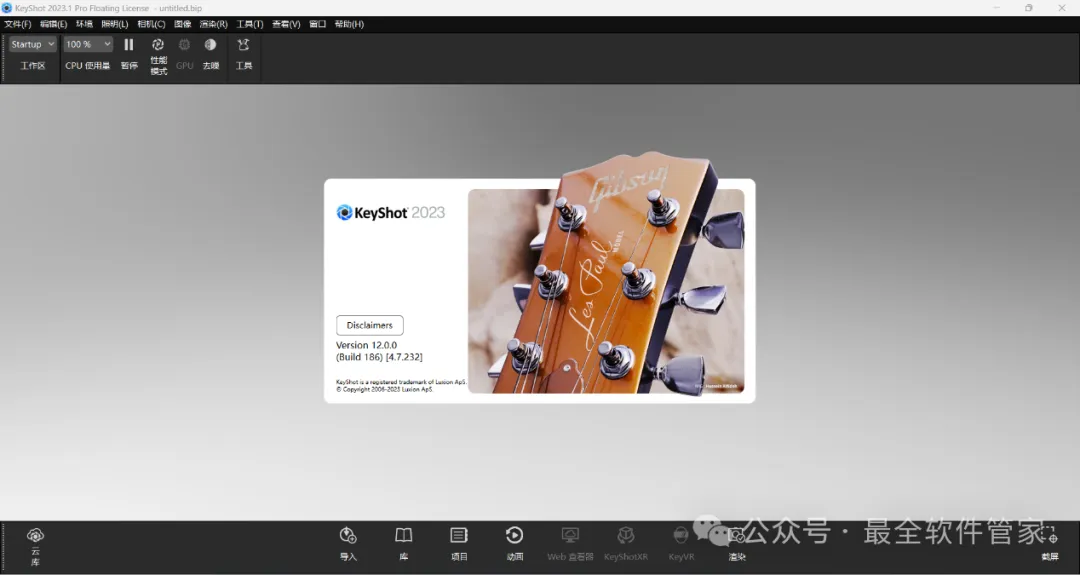Screen dimensions: 1080x575
Task: Open the 渲染(R) menu
Action: [x=214, y=24]
